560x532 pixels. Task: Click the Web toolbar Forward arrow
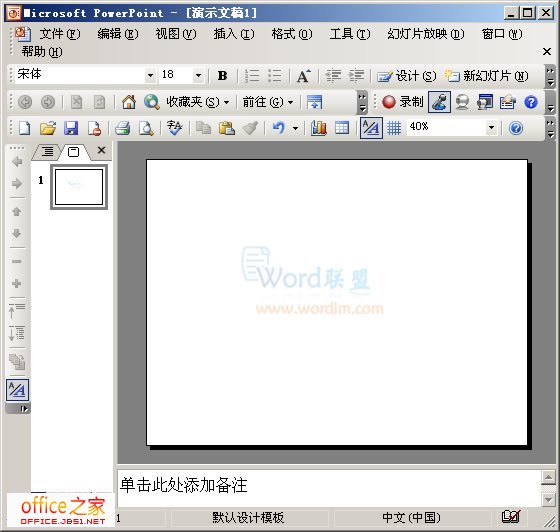tap(48, 102)
